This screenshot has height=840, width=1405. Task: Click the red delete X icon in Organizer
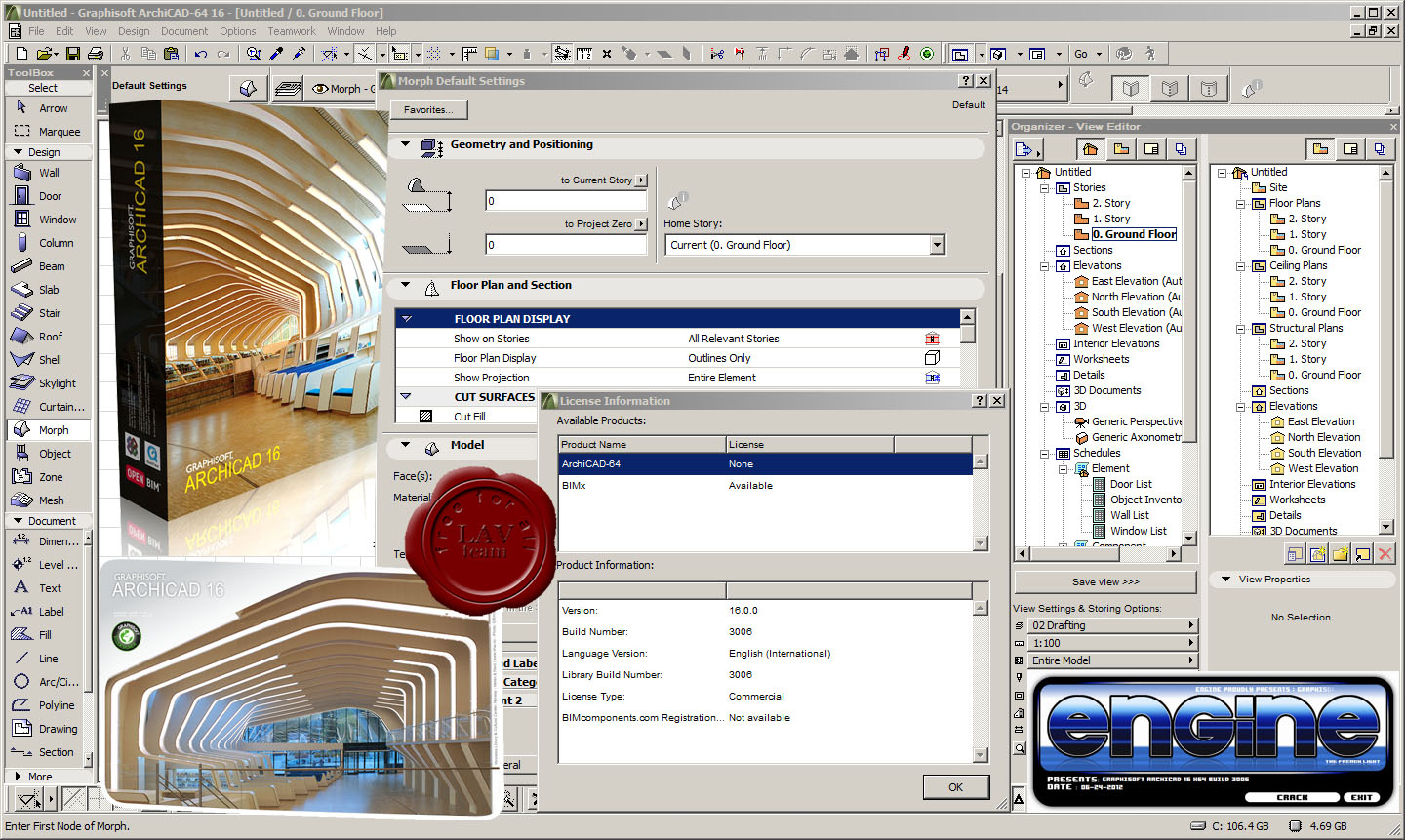[x=1385, y=554]
